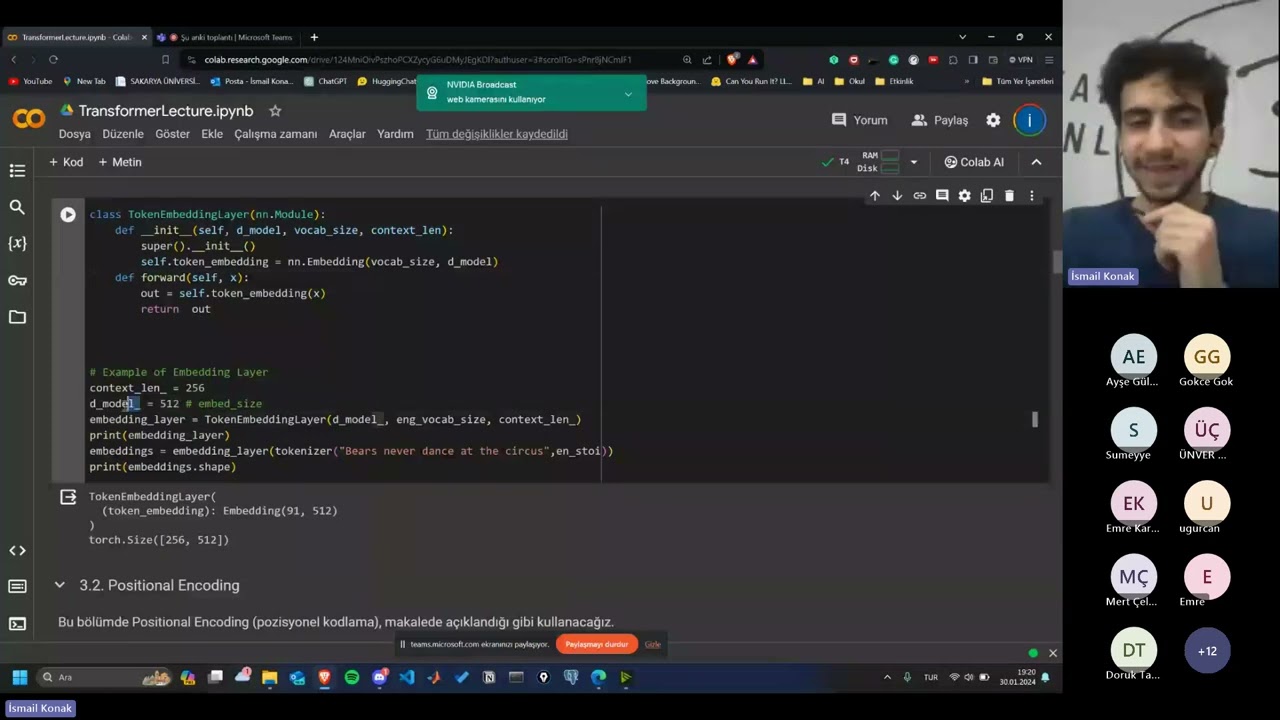
Task: Go to Colab home logo
Action: click(x=29, y=119)
